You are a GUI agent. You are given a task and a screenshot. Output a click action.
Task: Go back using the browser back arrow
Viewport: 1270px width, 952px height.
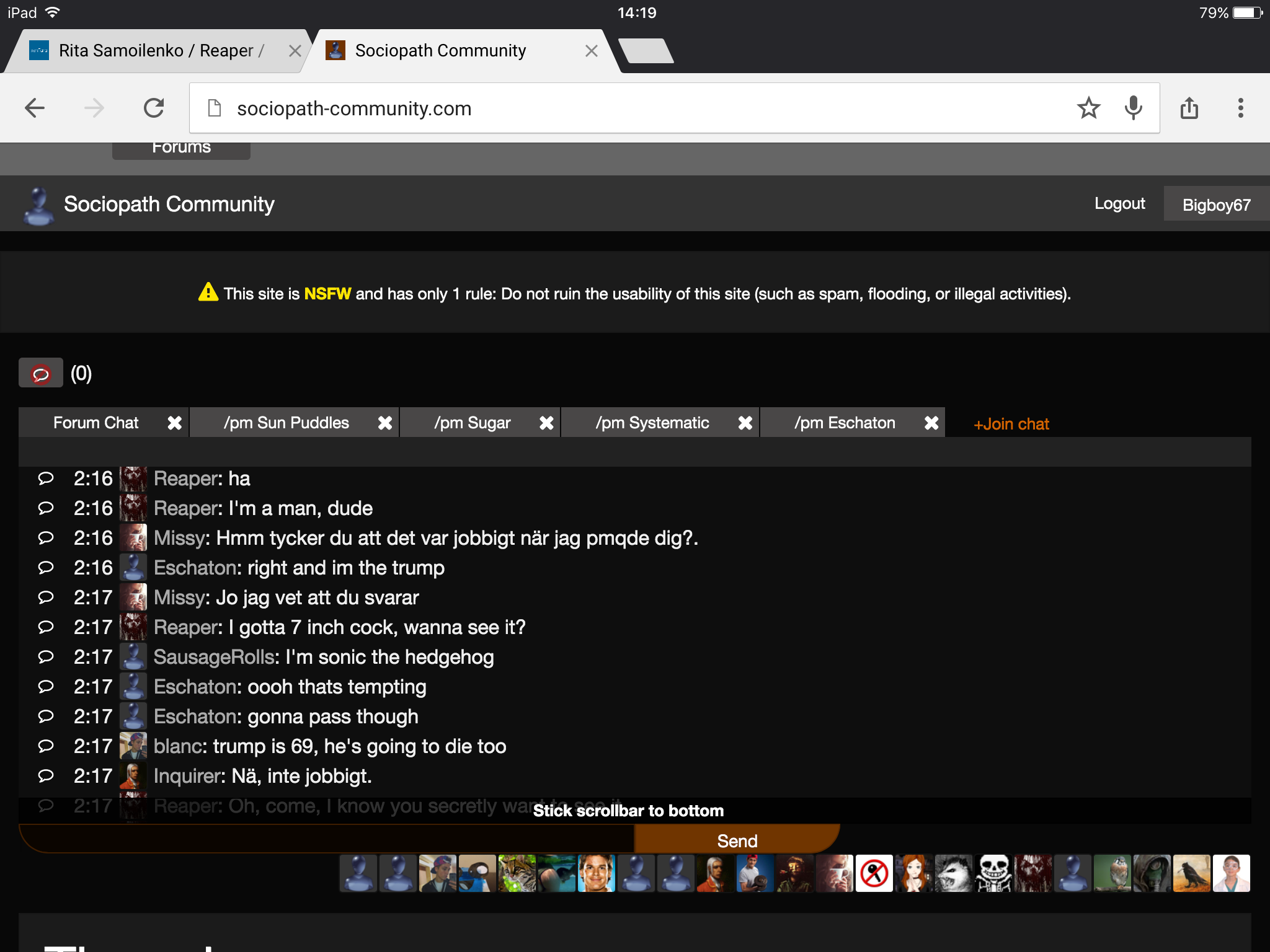pyautogui.click(x=35, y=108)
